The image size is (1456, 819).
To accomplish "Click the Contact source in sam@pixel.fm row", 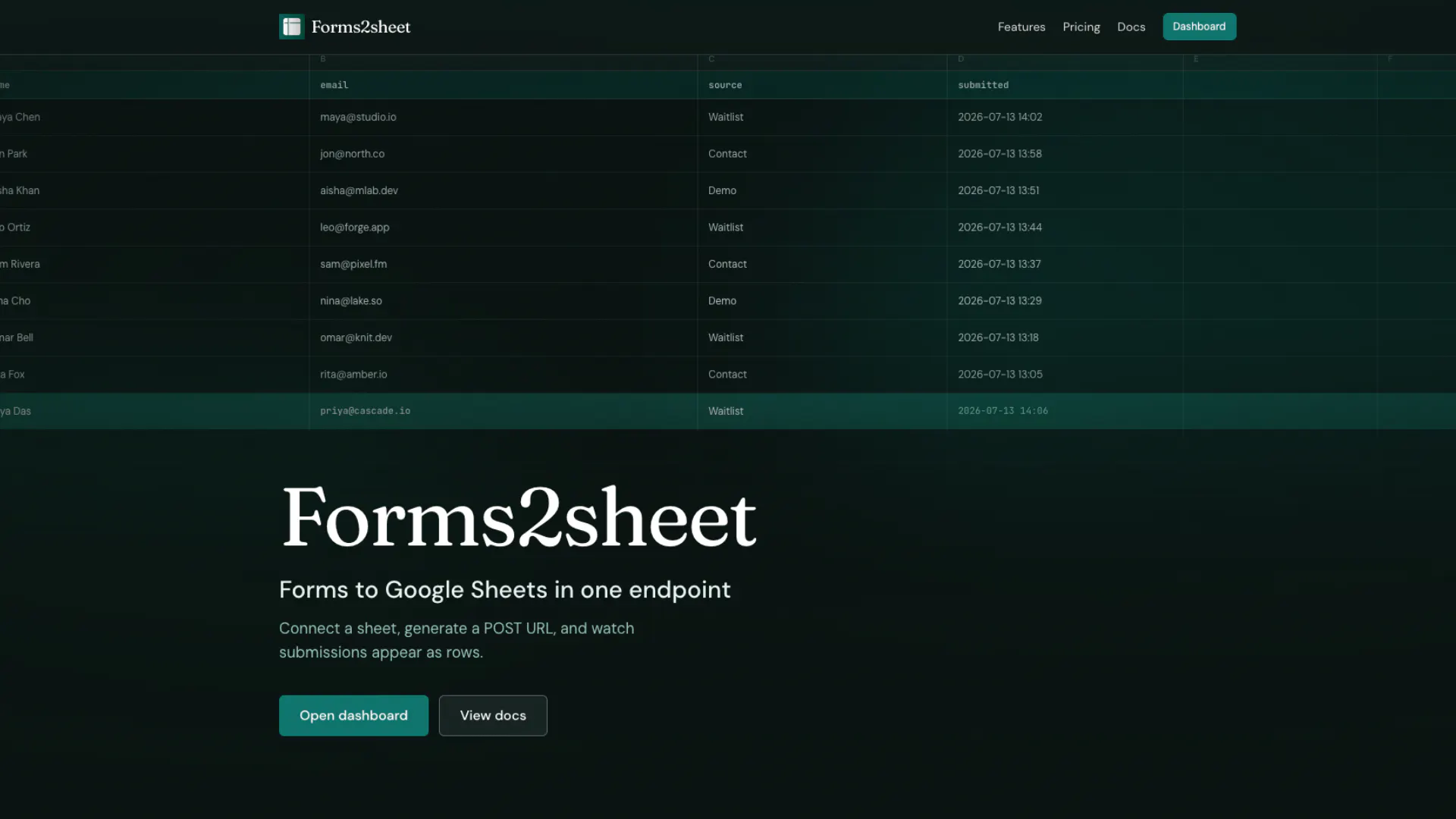I will click(822, 264).
